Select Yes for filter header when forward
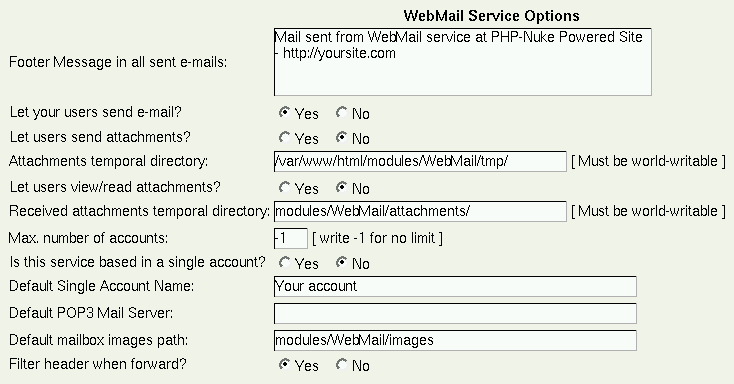 (284, 364)
